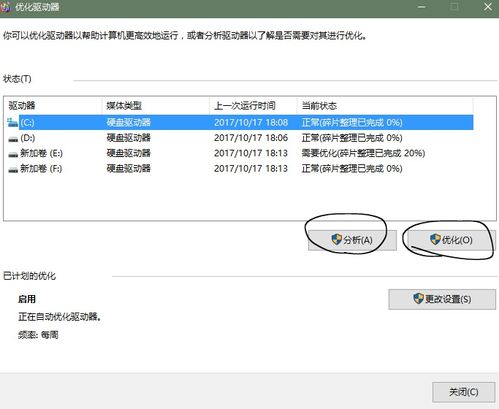Close the dialog via 关闭(C)
Image resolution: width=499 pixels, height=409 pixels.
pyautogui.click(x=464, y=392)
